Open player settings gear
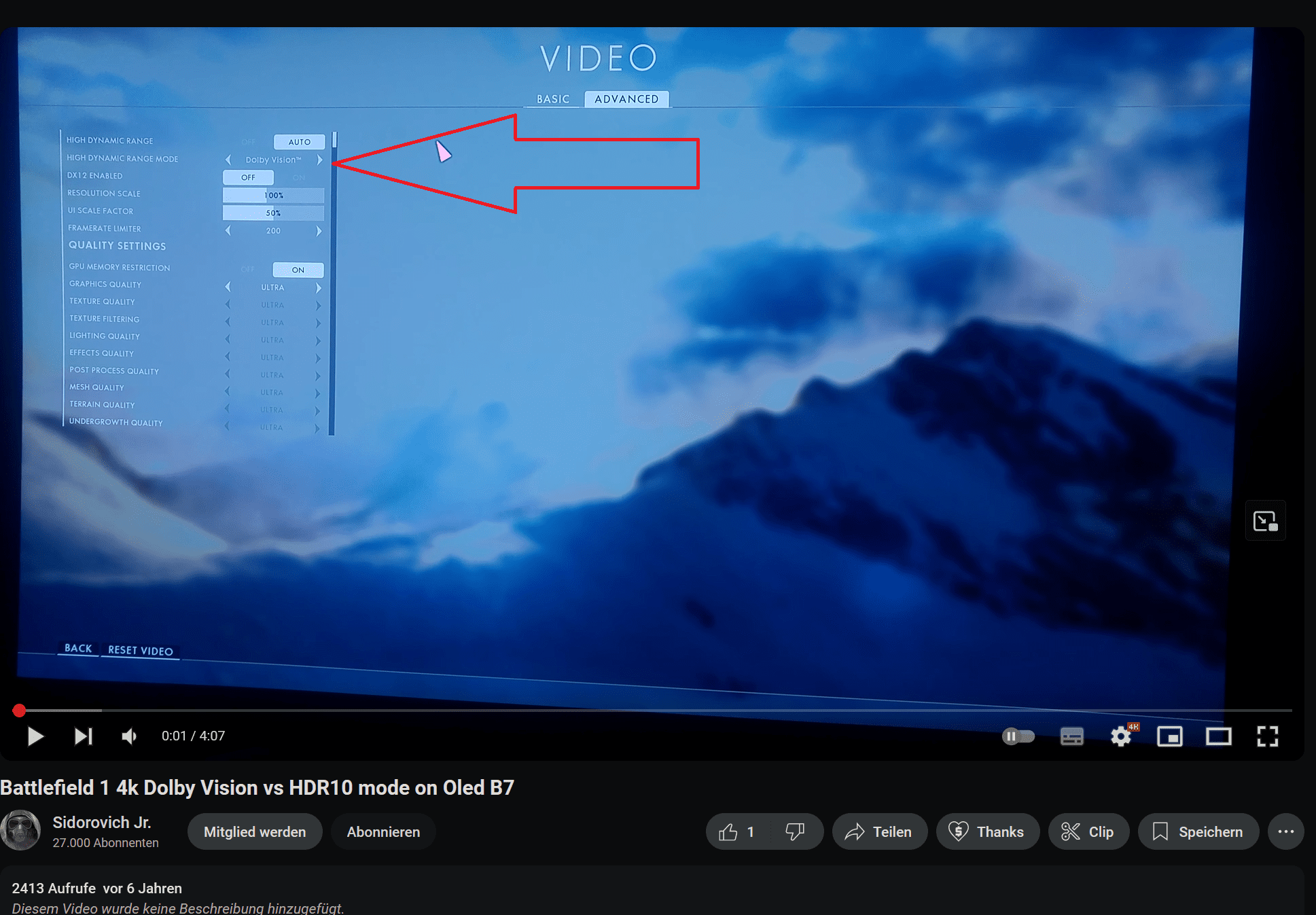Screen dimensions: 1316x915 click(1121, 736)
